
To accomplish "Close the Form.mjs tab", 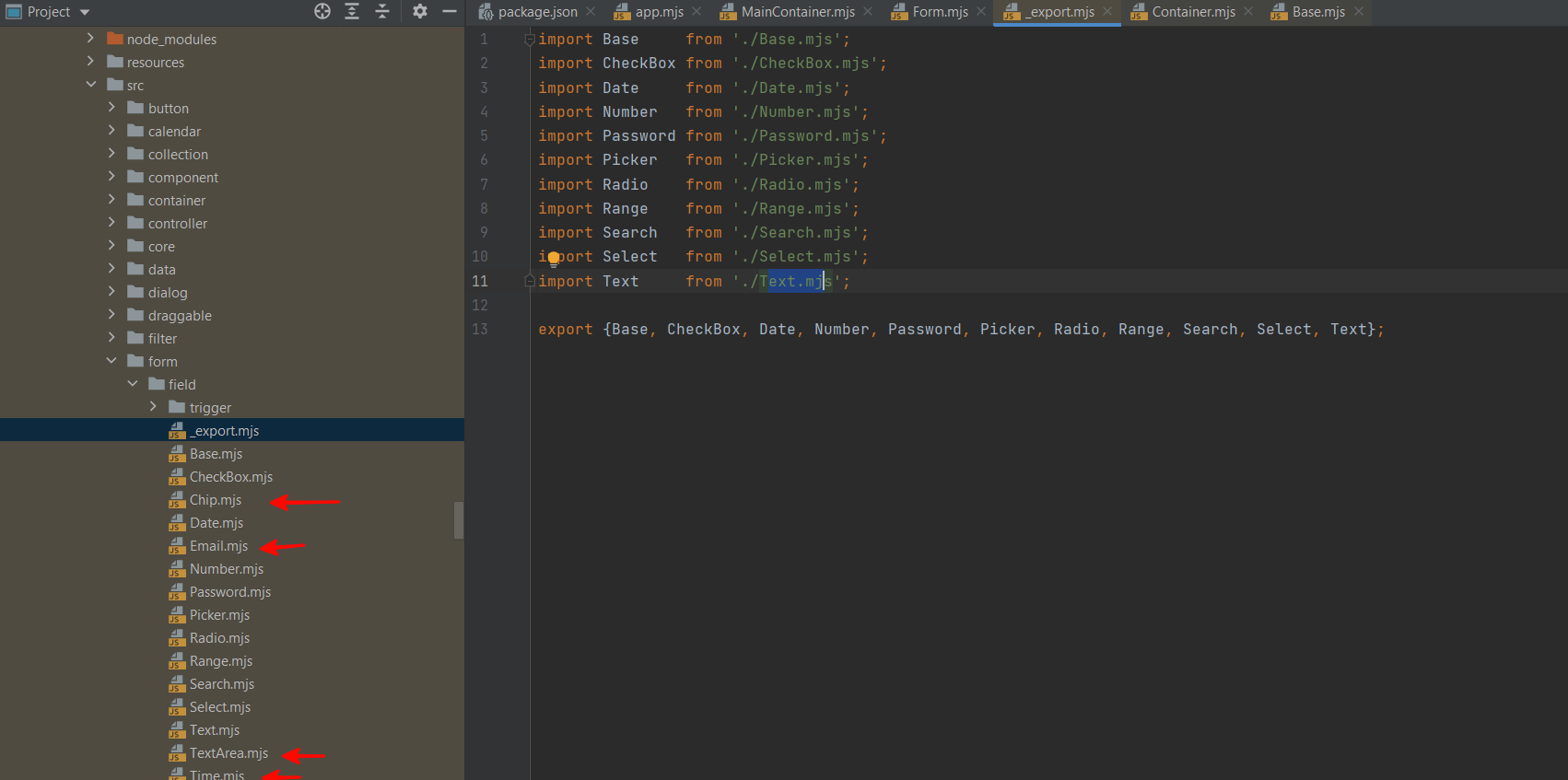I will (x=981, y=11).
